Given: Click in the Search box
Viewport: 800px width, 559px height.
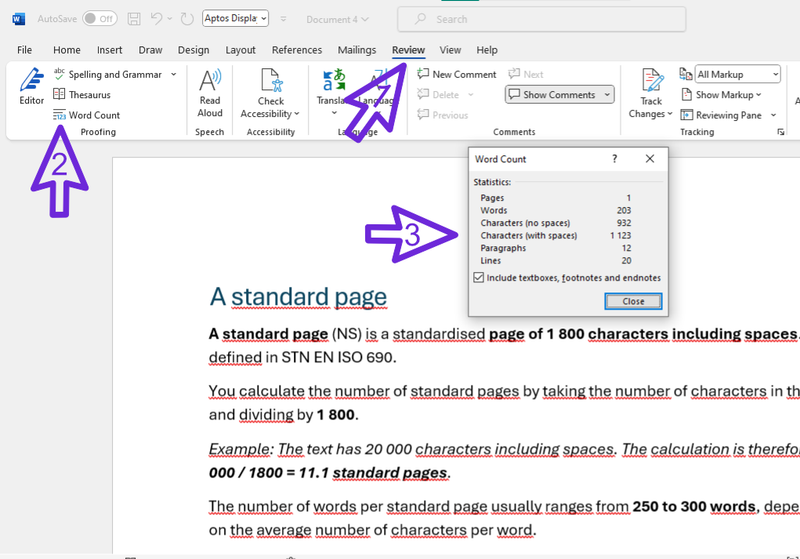Looking at the screenshot, I should (x=540, y=19).
